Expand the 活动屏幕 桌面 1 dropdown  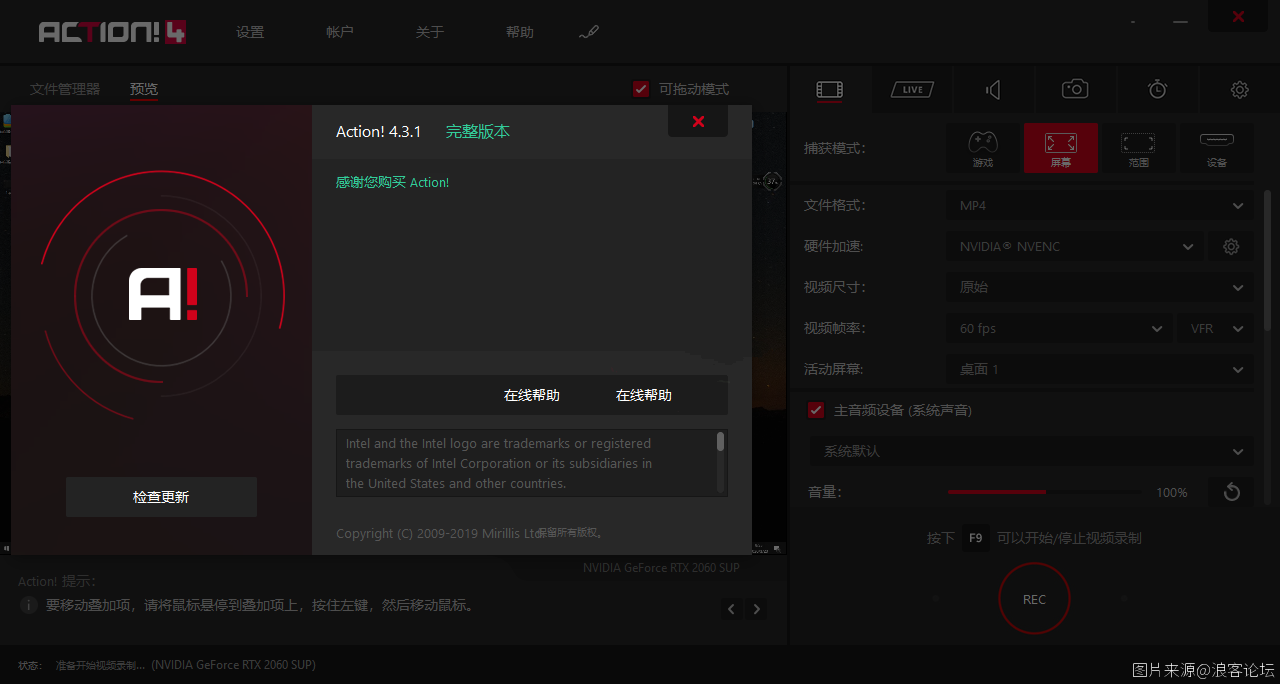click(1100, 369)
